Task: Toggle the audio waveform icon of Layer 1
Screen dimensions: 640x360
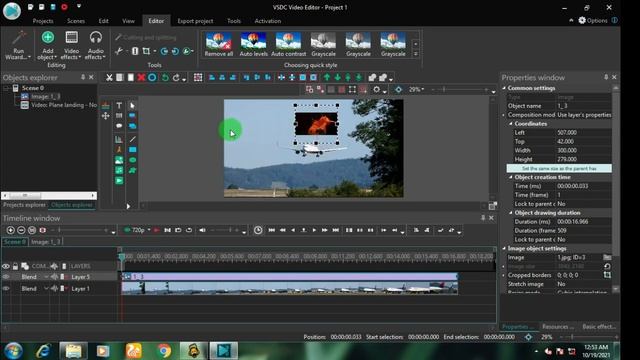Action: pyautogui.click(x=54, y=289)
